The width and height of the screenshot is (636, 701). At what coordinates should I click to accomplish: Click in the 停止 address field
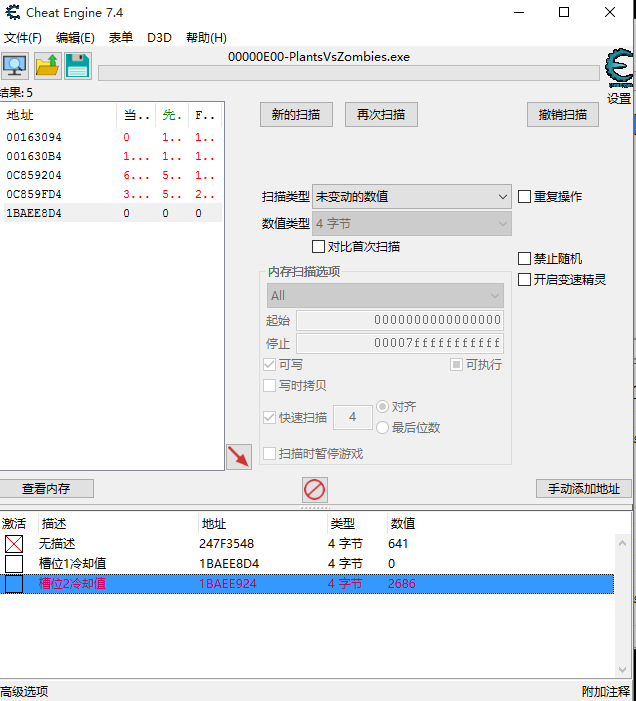(400, 343)
